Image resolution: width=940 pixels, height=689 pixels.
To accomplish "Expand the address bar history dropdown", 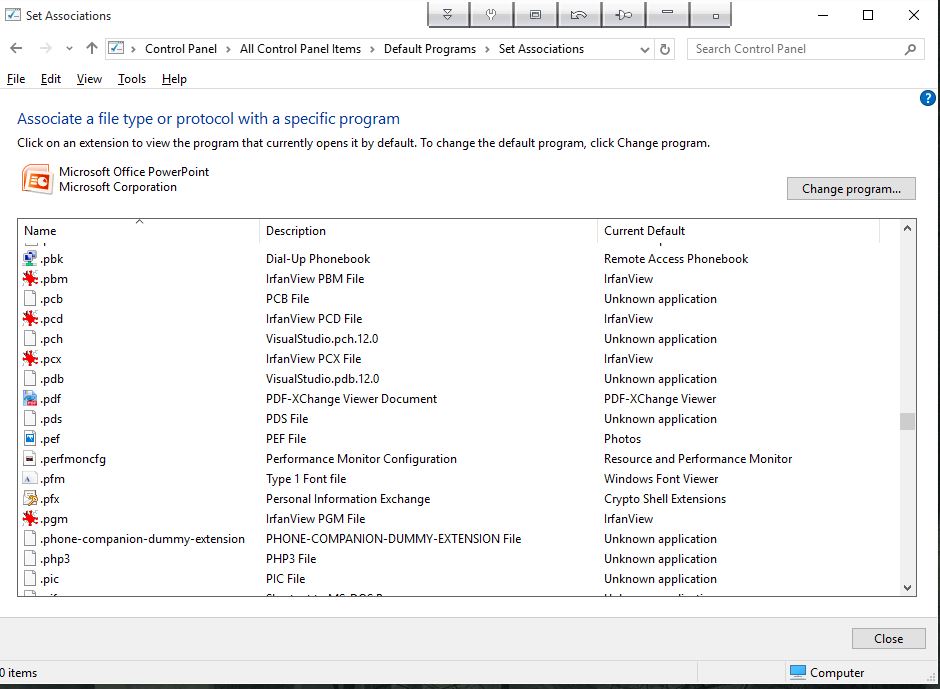I will 644,49.
